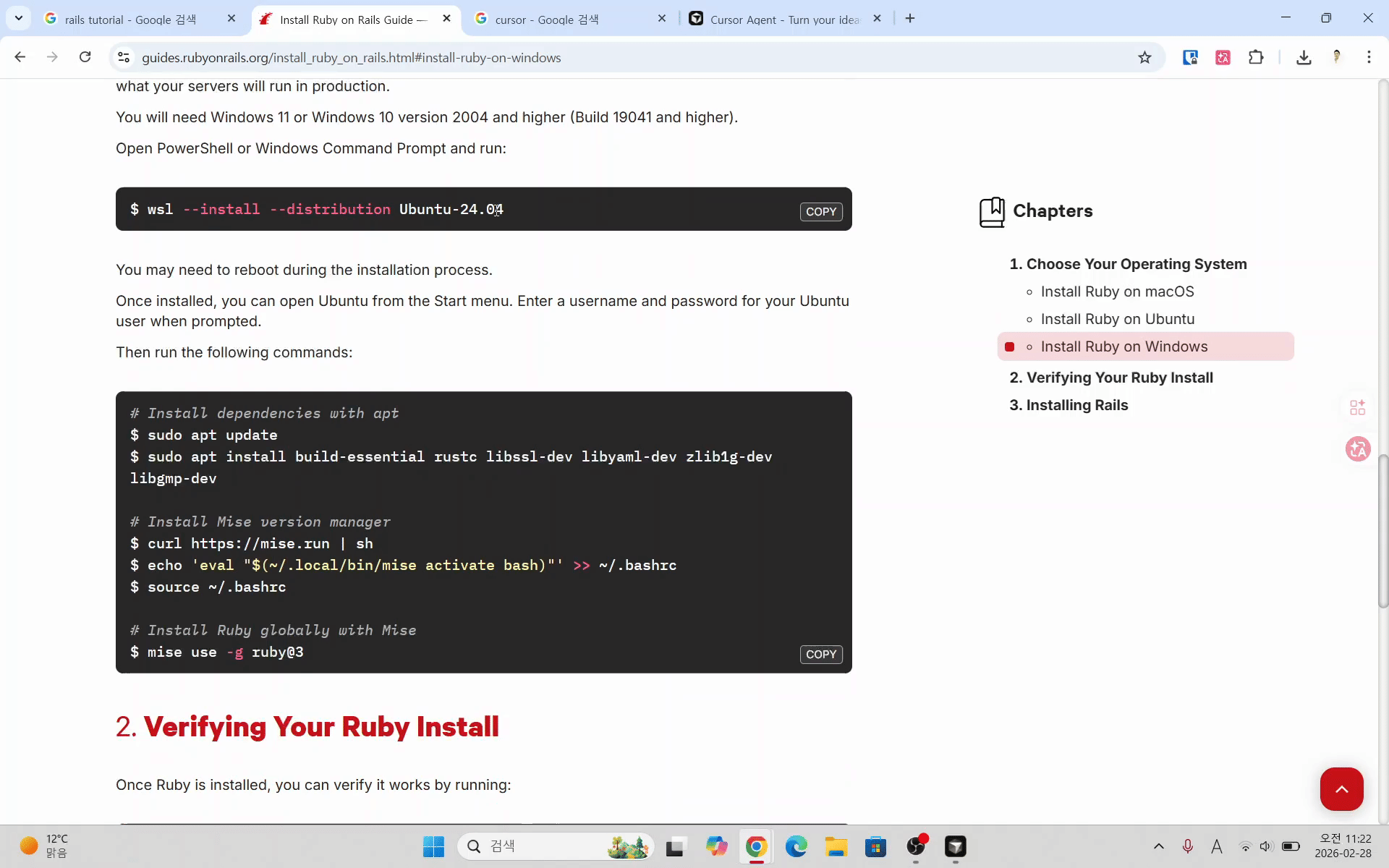The height and width of the screenshot is (868, 1389).
Task: Copy the wsl install command
Action: pyautogui.click(x=821, y=212)
